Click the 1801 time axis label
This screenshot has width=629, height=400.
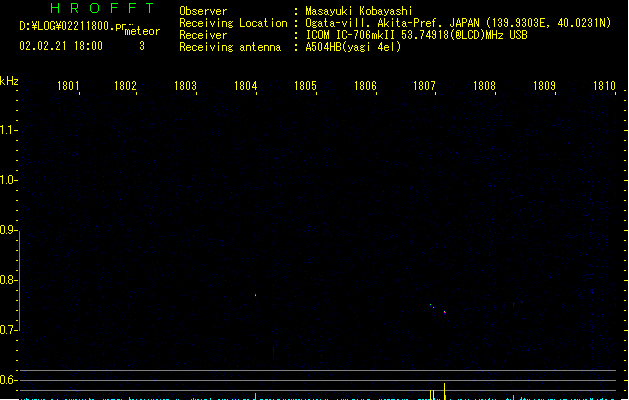(68, 86)
